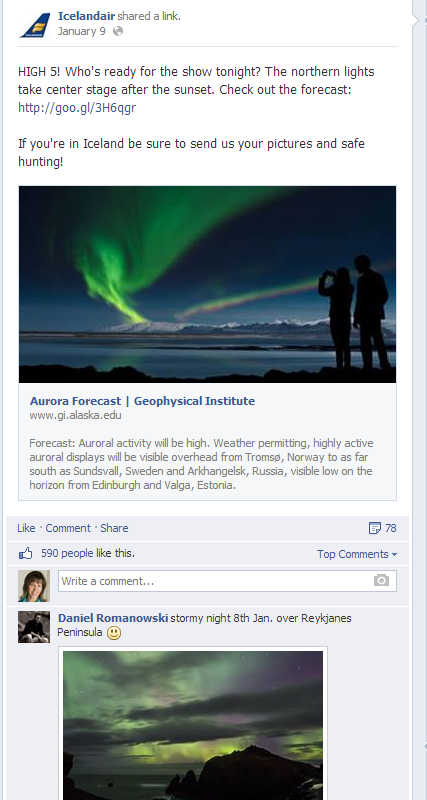
Task: Click the January 9 timestamp
Action: point(82,31)
